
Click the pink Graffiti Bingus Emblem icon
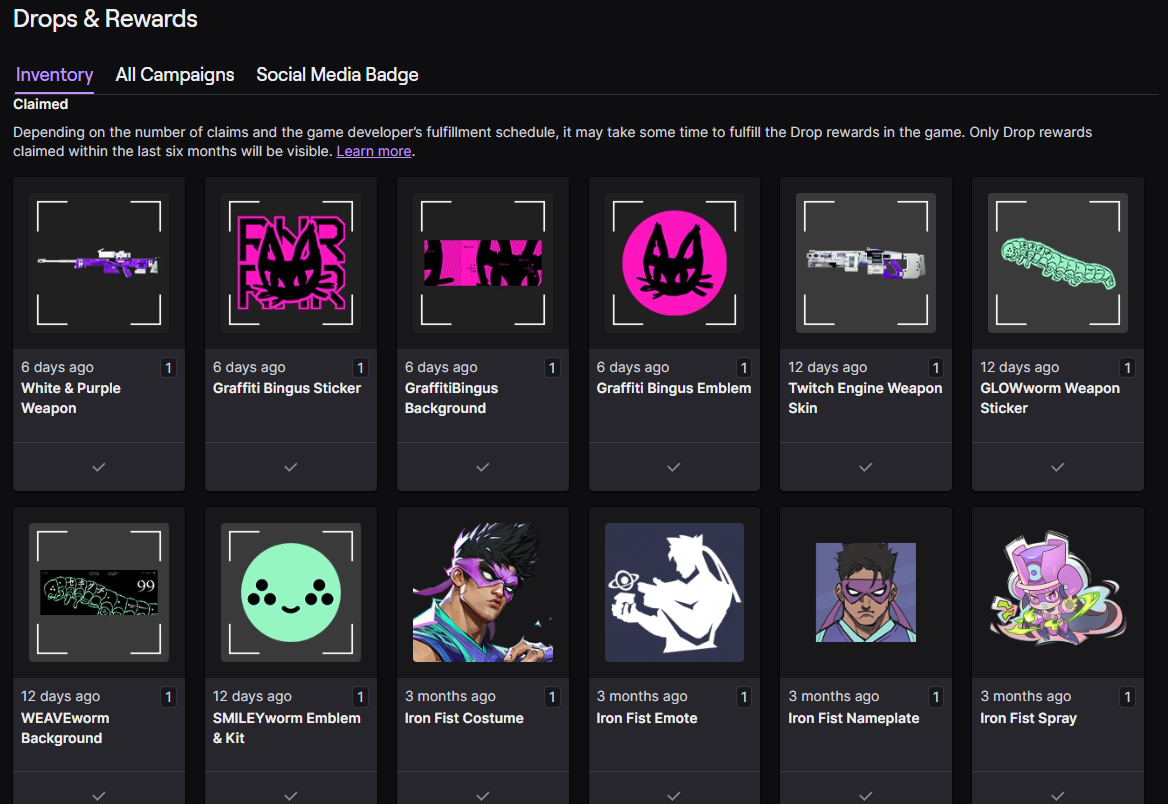(x=674, y=263)
